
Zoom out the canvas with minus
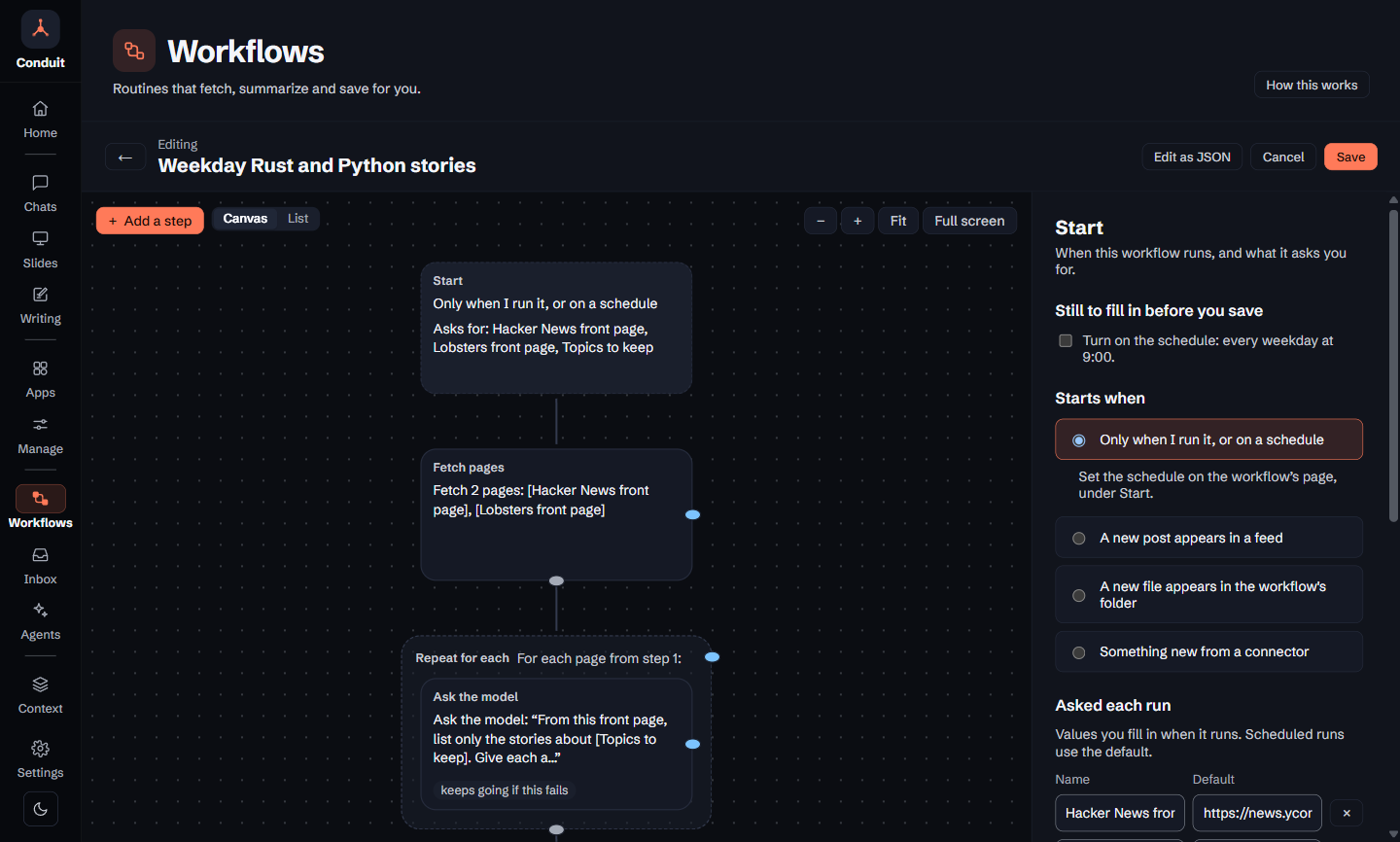click(821, 221)
